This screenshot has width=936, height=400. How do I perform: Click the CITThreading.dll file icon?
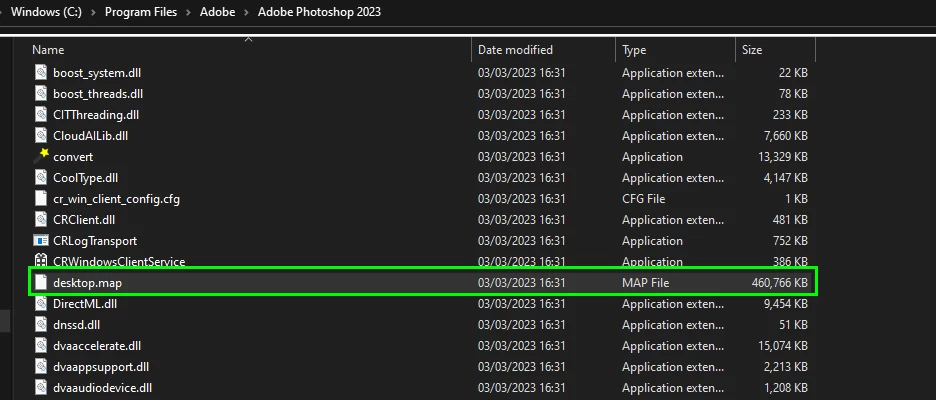[41, 115]
